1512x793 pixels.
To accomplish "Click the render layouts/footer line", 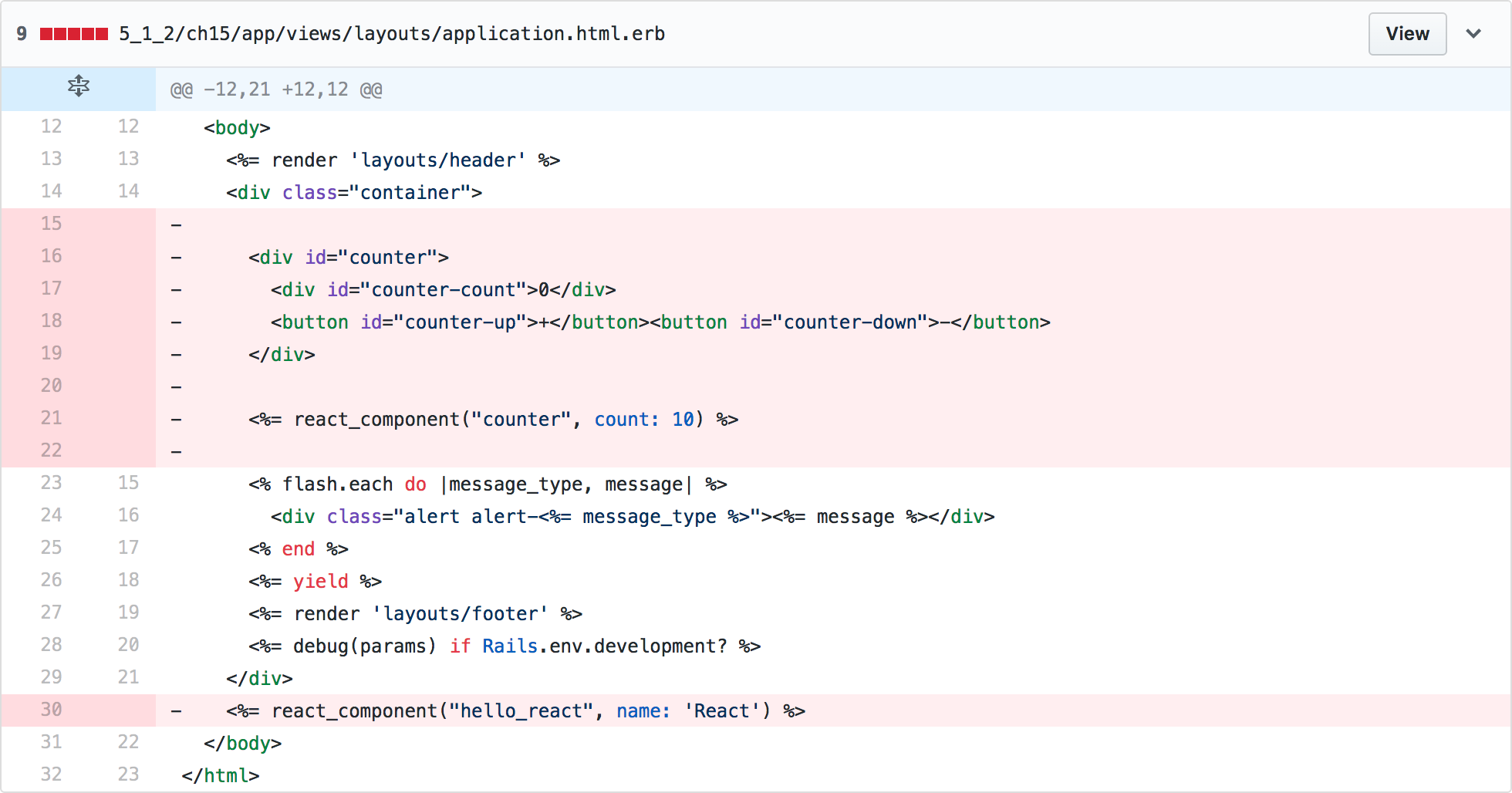I will pyautogui.click(x=416, y=614).
